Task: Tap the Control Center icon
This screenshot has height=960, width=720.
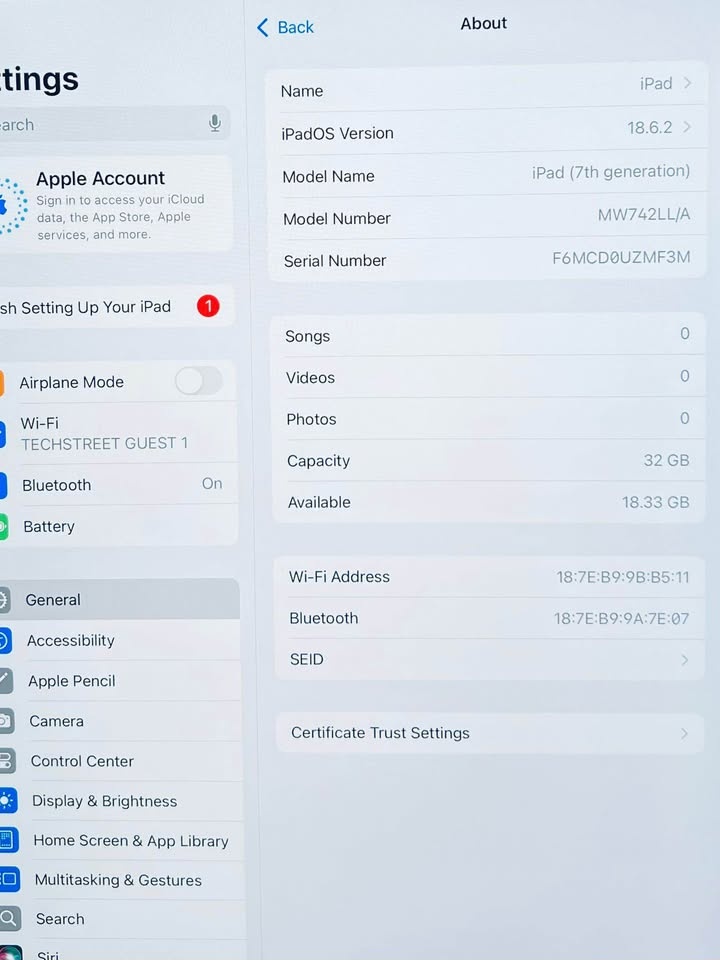Action: click(x=6, y=760)
